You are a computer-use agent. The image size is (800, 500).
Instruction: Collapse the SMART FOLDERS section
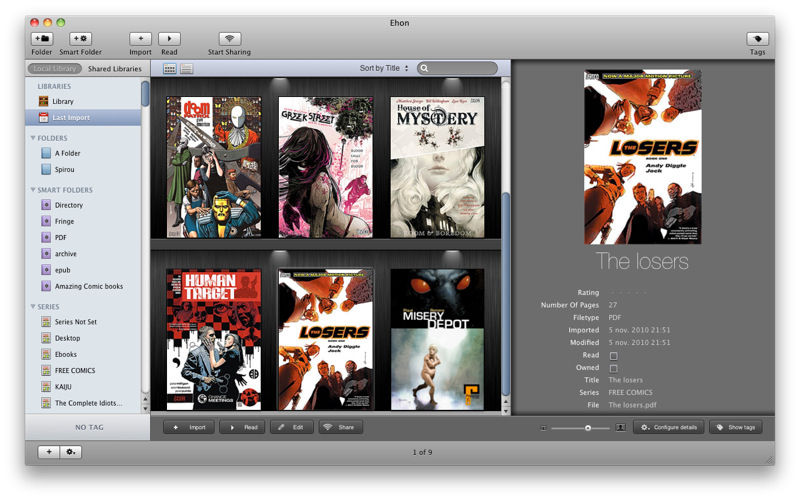pyautogui.click(x=33, y=190)
